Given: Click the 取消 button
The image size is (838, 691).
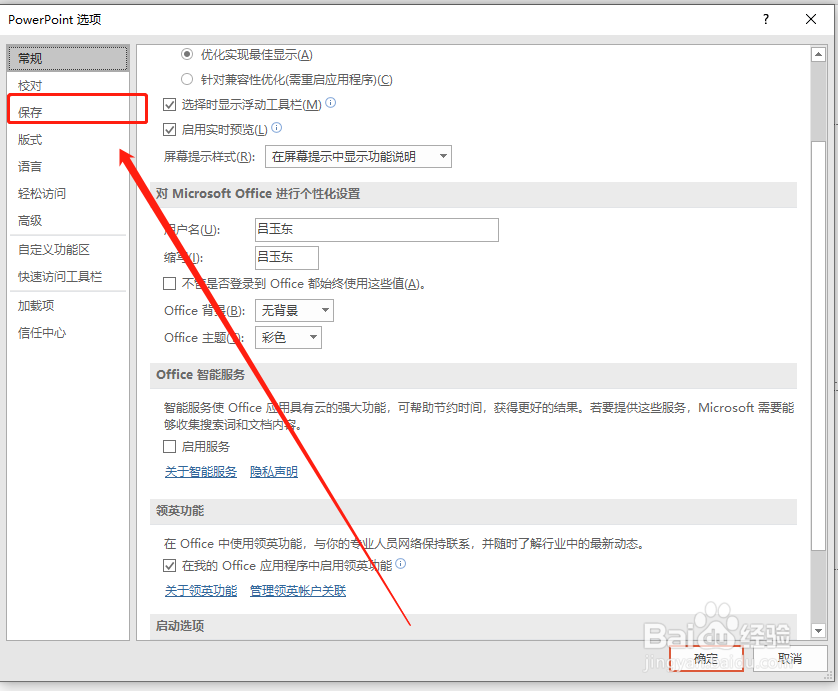Looking at the screenshot, I should (x=790, y=658).
